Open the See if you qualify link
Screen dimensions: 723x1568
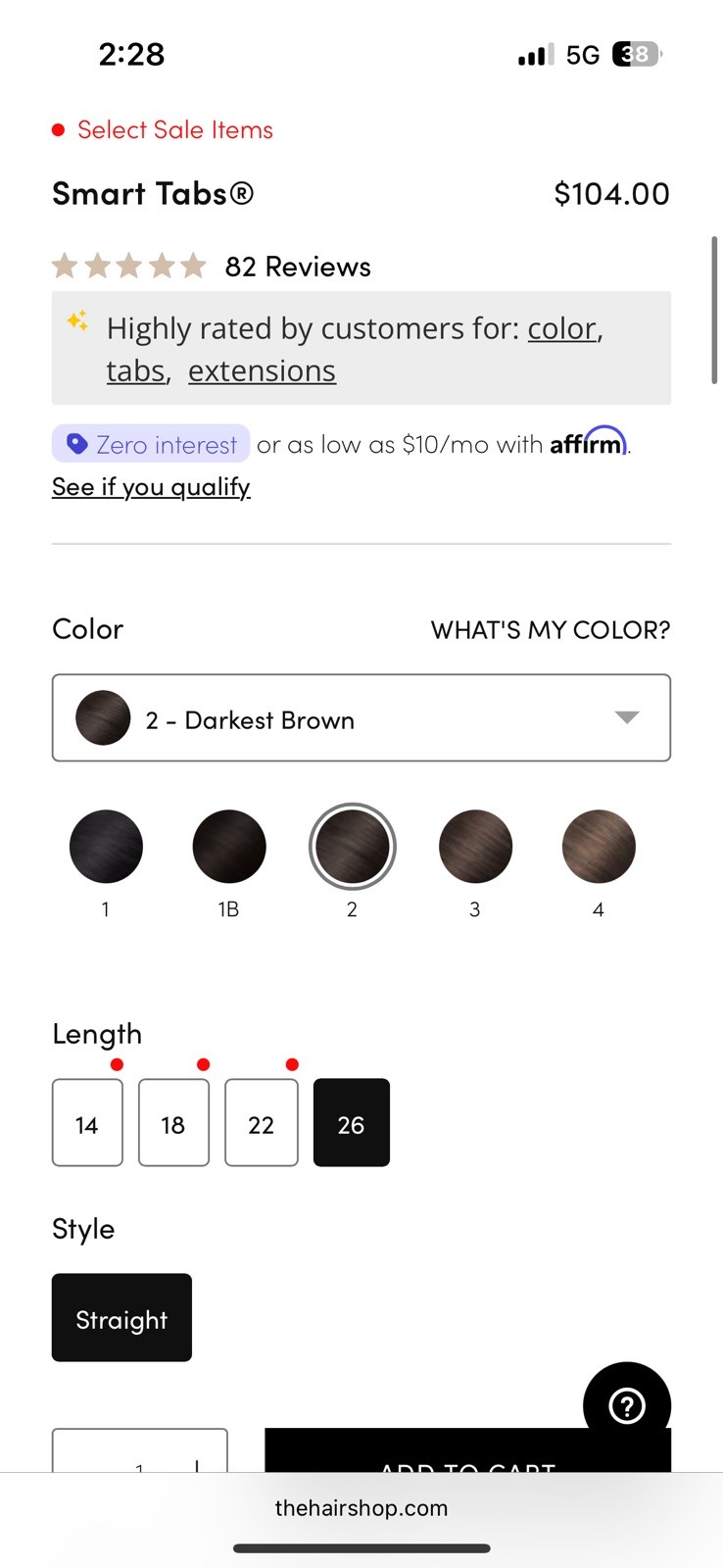tap(151, 487)
